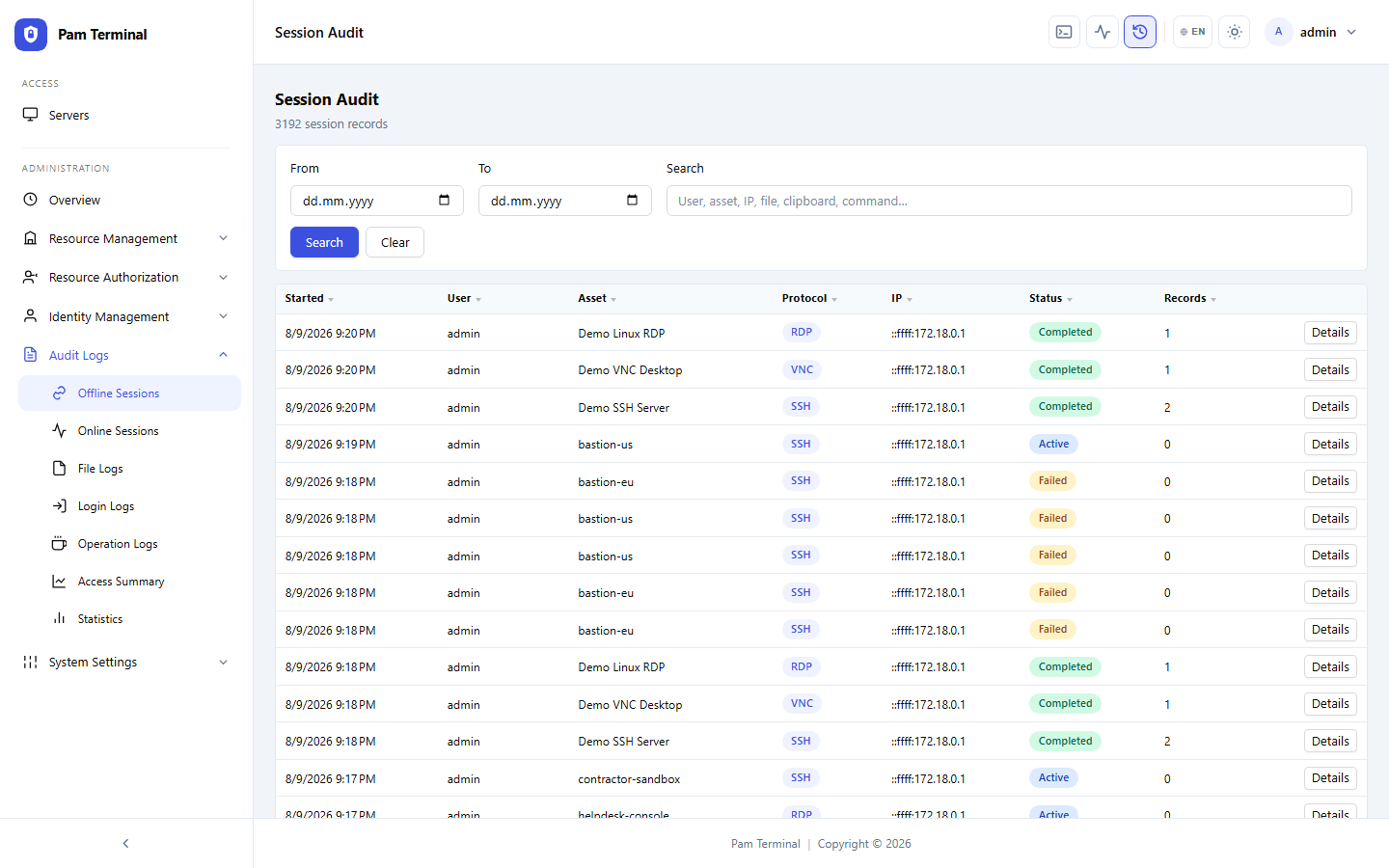
Task: Focus the To date field
Action: click(565, 201)
